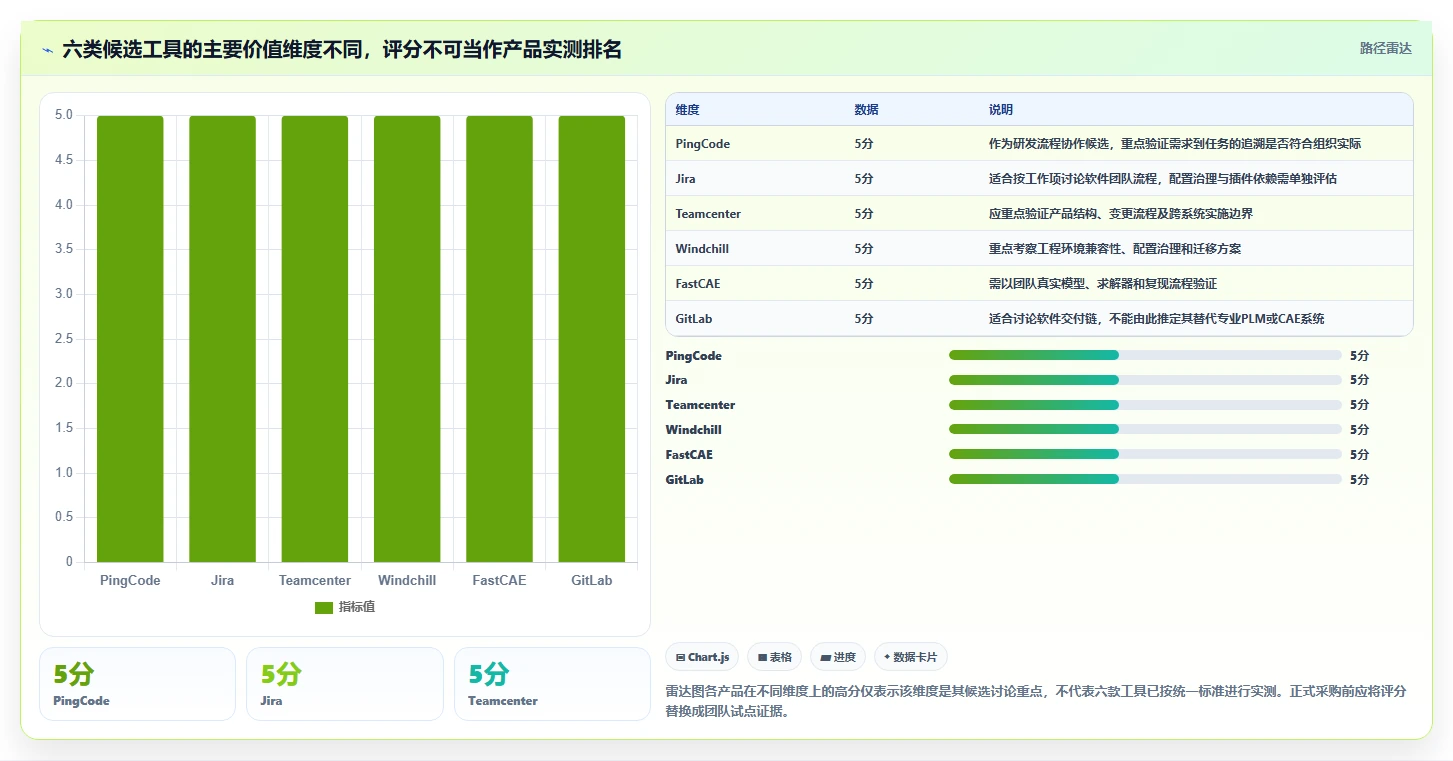
Task: Click the 路径雷达 label at top right
Action: coord(1385,48)
